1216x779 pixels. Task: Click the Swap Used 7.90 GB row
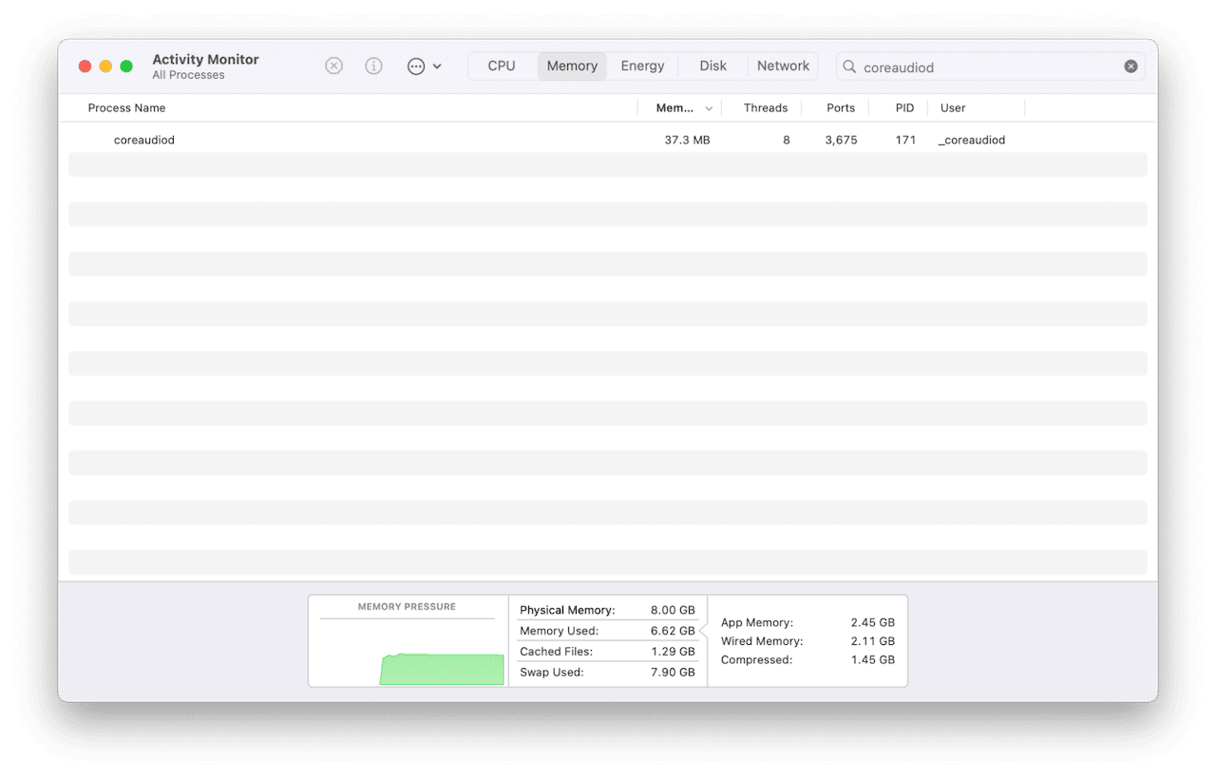607,672
